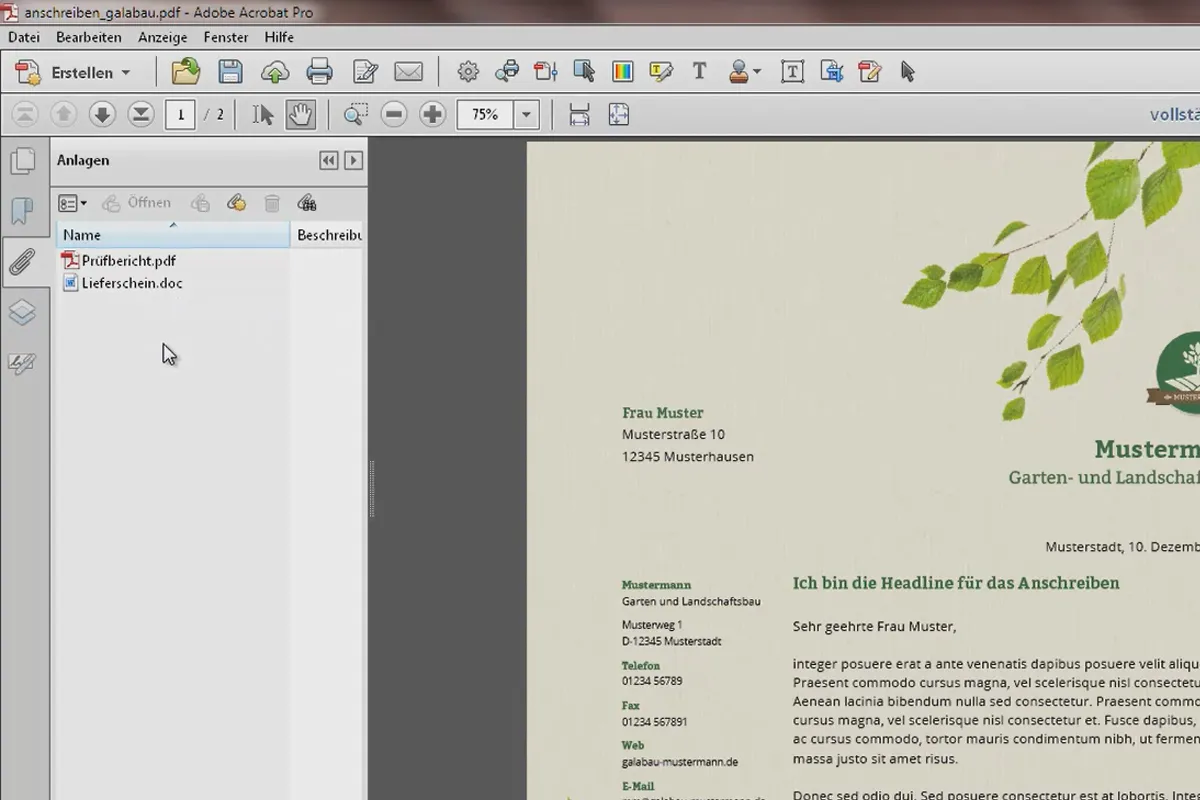Open the 75% zoom level dropdown arrow
Viewport: 1200px width, 800px height.
pos(527,115)
